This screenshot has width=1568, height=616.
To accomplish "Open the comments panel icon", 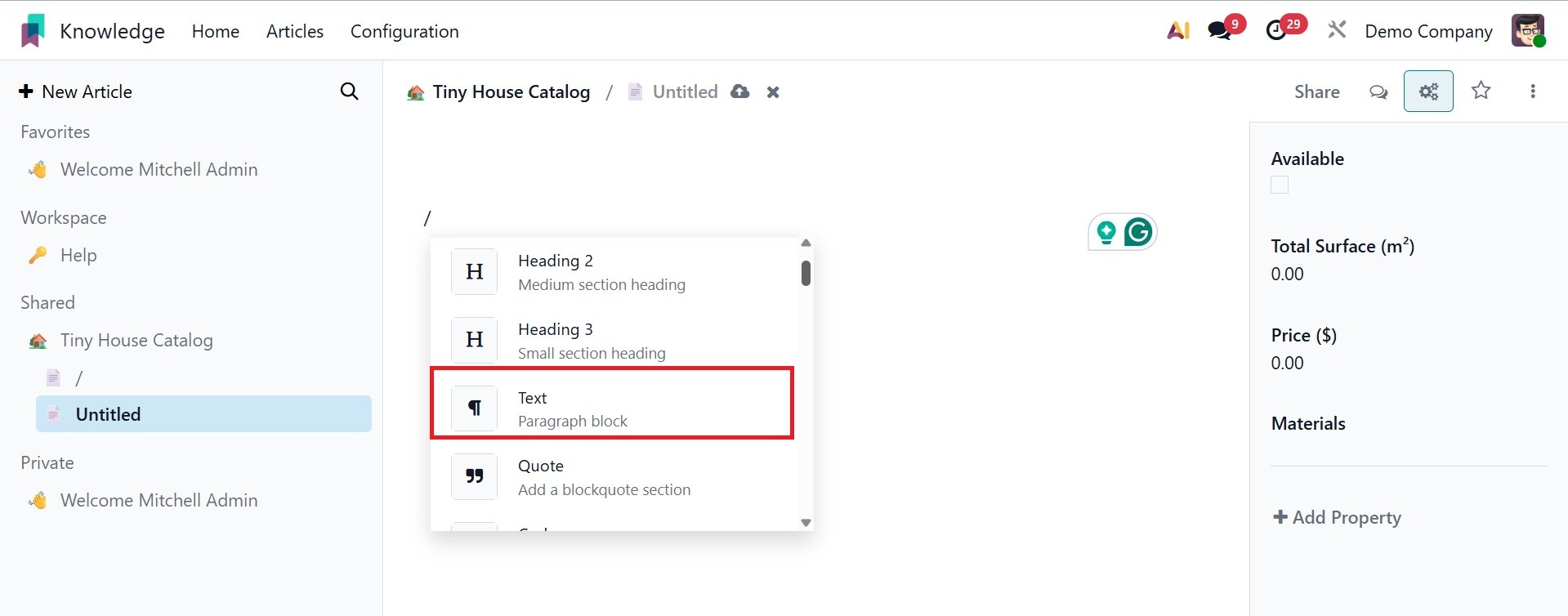I will click(x=1378, y=92).
